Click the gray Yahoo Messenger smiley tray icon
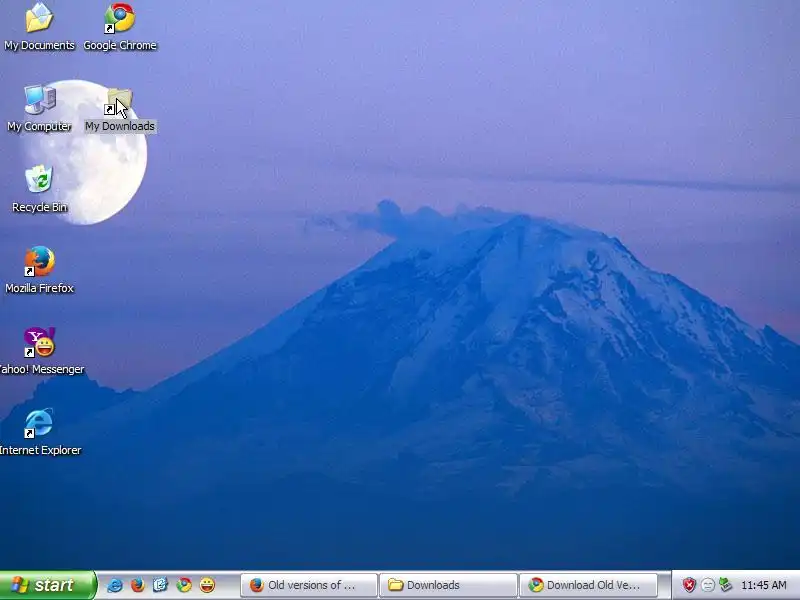This screenshot has width=800, height=600. click(708, 585)
